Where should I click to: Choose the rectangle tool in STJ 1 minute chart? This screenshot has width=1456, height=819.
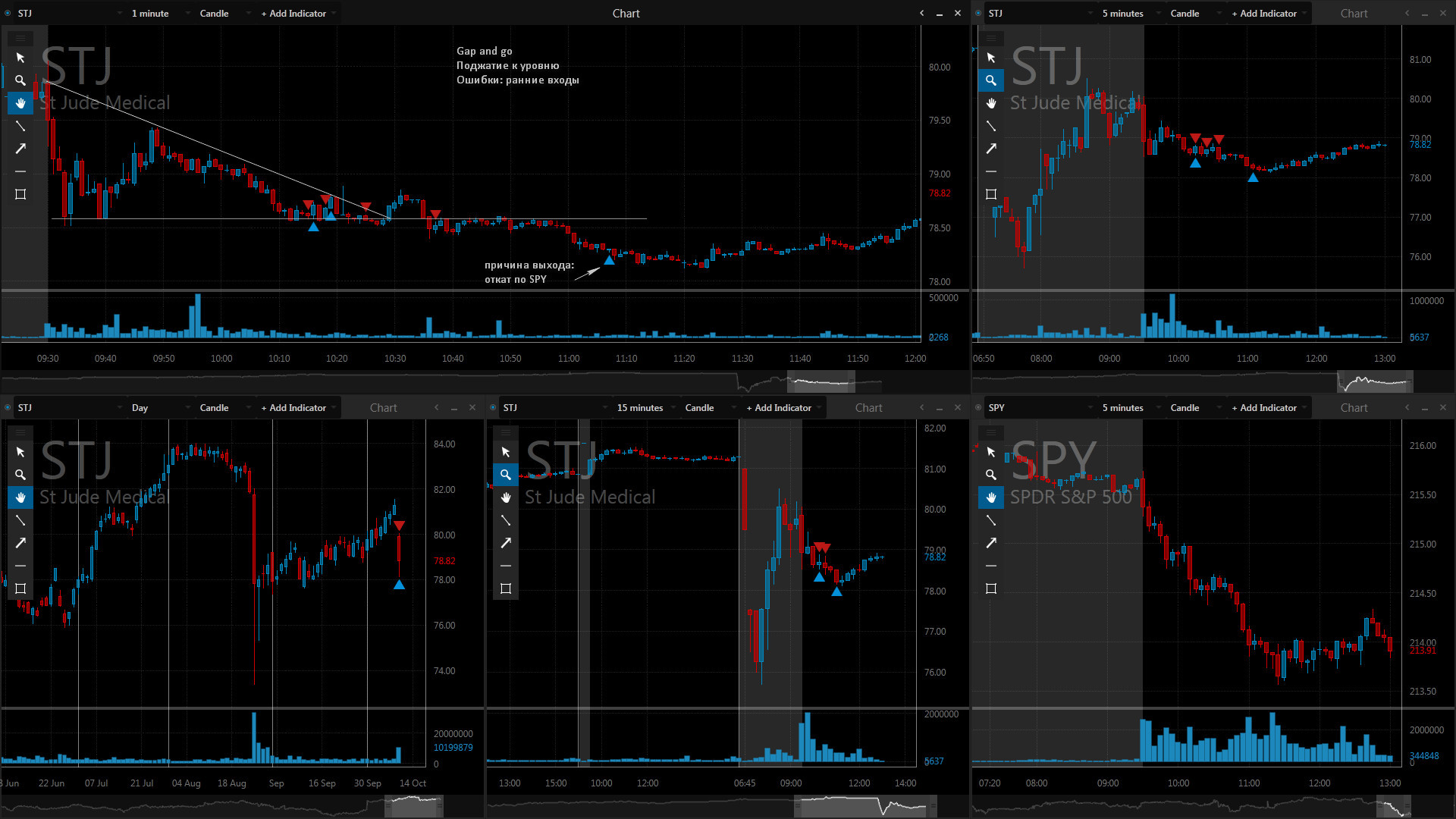[x=20, y=194]
